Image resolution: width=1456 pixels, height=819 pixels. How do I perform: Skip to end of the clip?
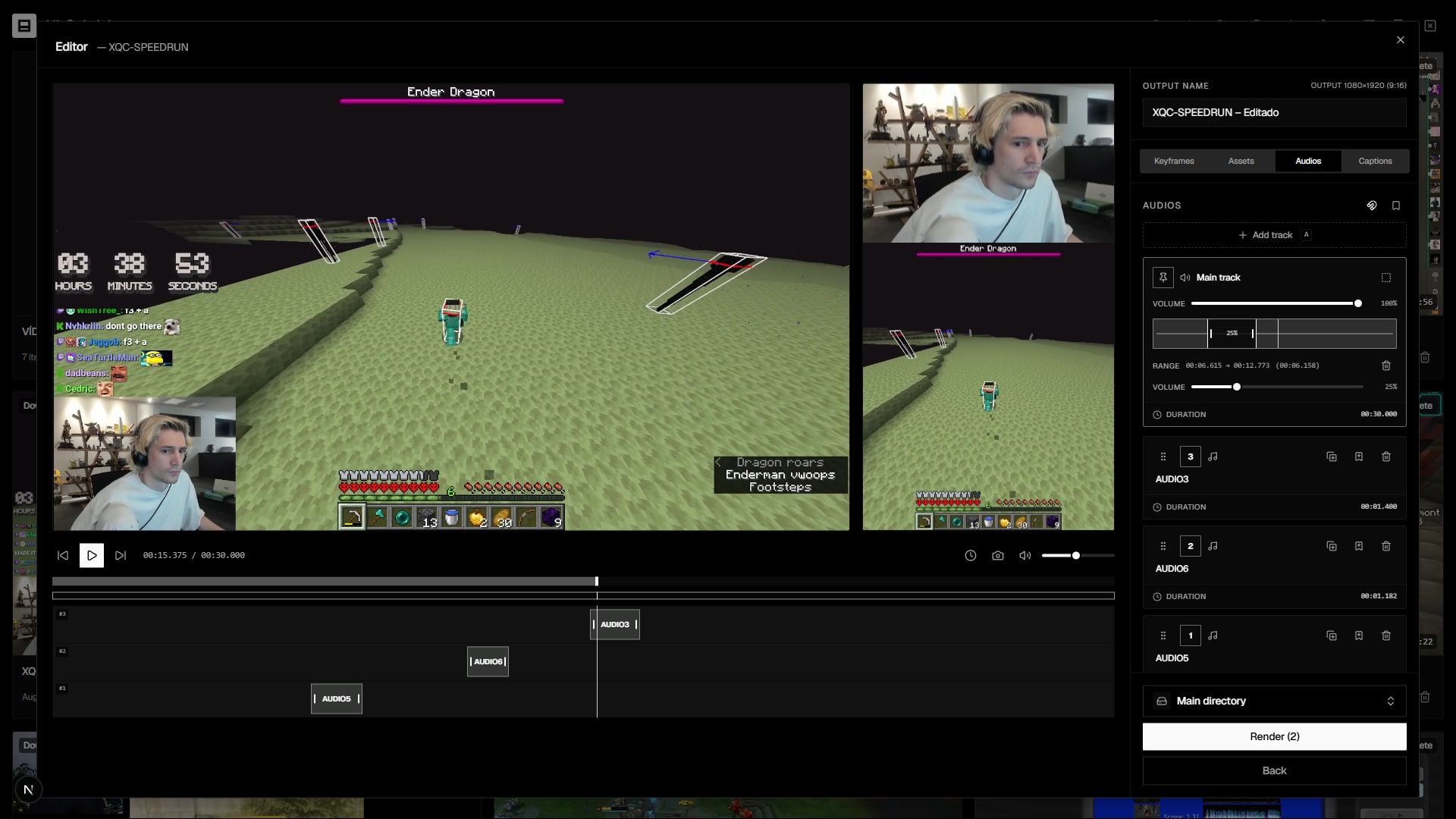click(121, 556)
